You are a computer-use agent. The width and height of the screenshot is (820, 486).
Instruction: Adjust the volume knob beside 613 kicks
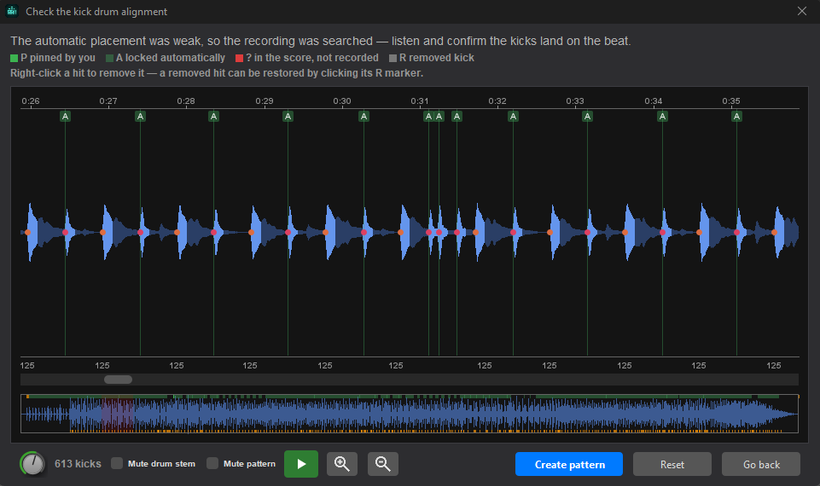pos(32,464)
